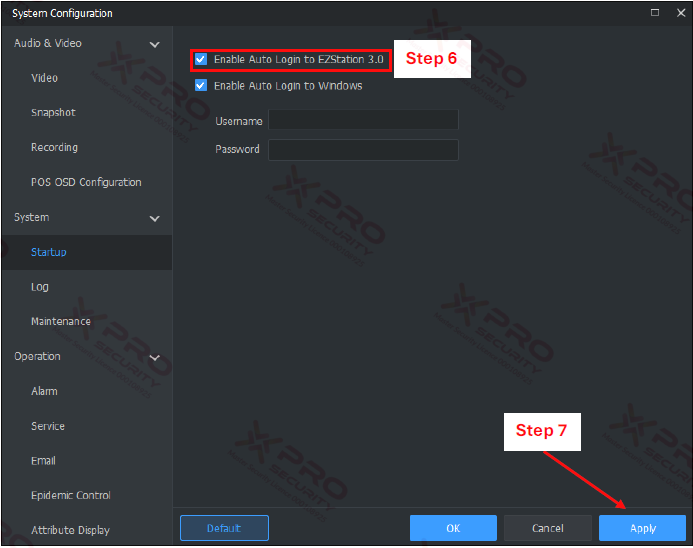Click the OK button
This screenshot has width=693, height=548.
click(x=453, y=528)
